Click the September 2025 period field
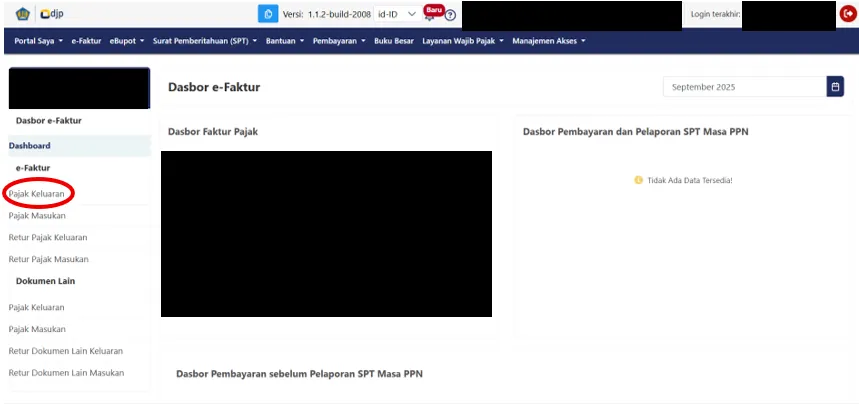Screen dimensions: 859x415 click(x=743, y=87)
